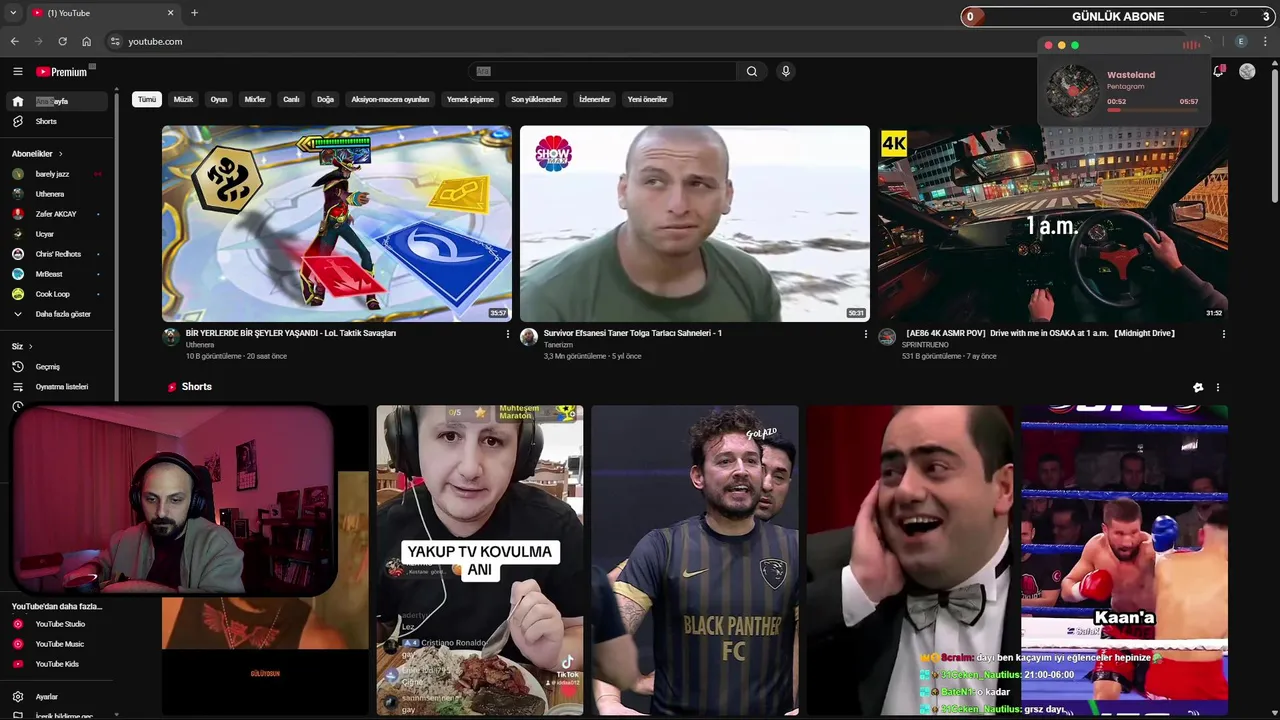Open Chris' Redhots subscription

[x=58, y=254]
